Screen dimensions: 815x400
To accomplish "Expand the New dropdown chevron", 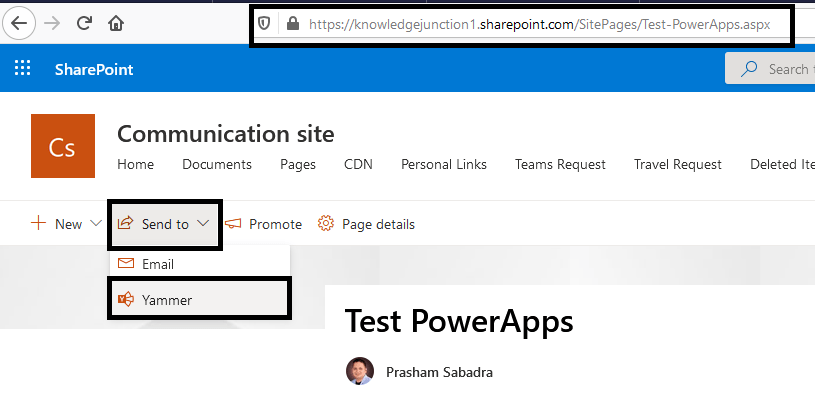I will click(x=96, y=224).
